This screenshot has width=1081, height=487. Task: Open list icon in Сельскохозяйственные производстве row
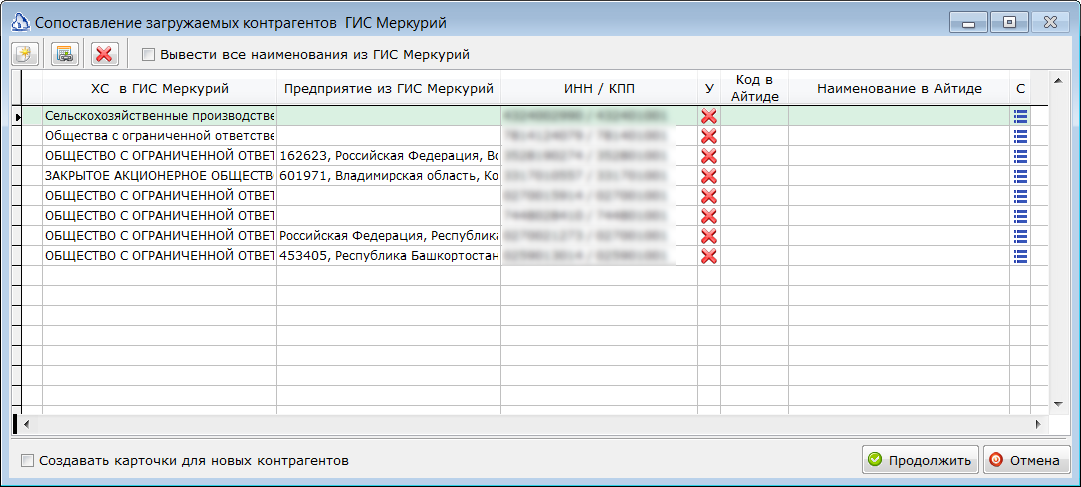click(x=1020, y=117)
